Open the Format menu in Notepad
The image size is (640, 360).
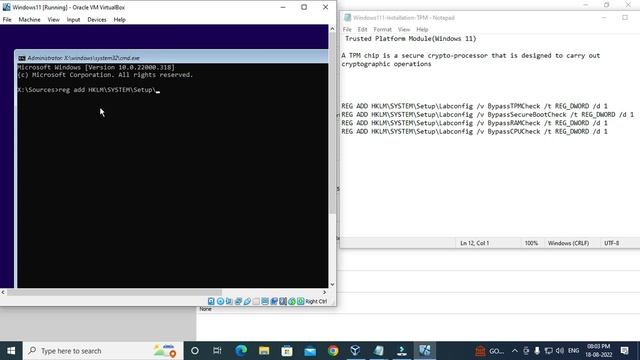coord(382,29)
